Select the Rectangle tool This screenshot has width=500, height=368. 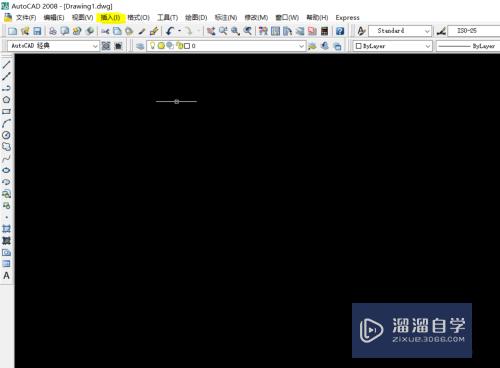tap(6, 111)
